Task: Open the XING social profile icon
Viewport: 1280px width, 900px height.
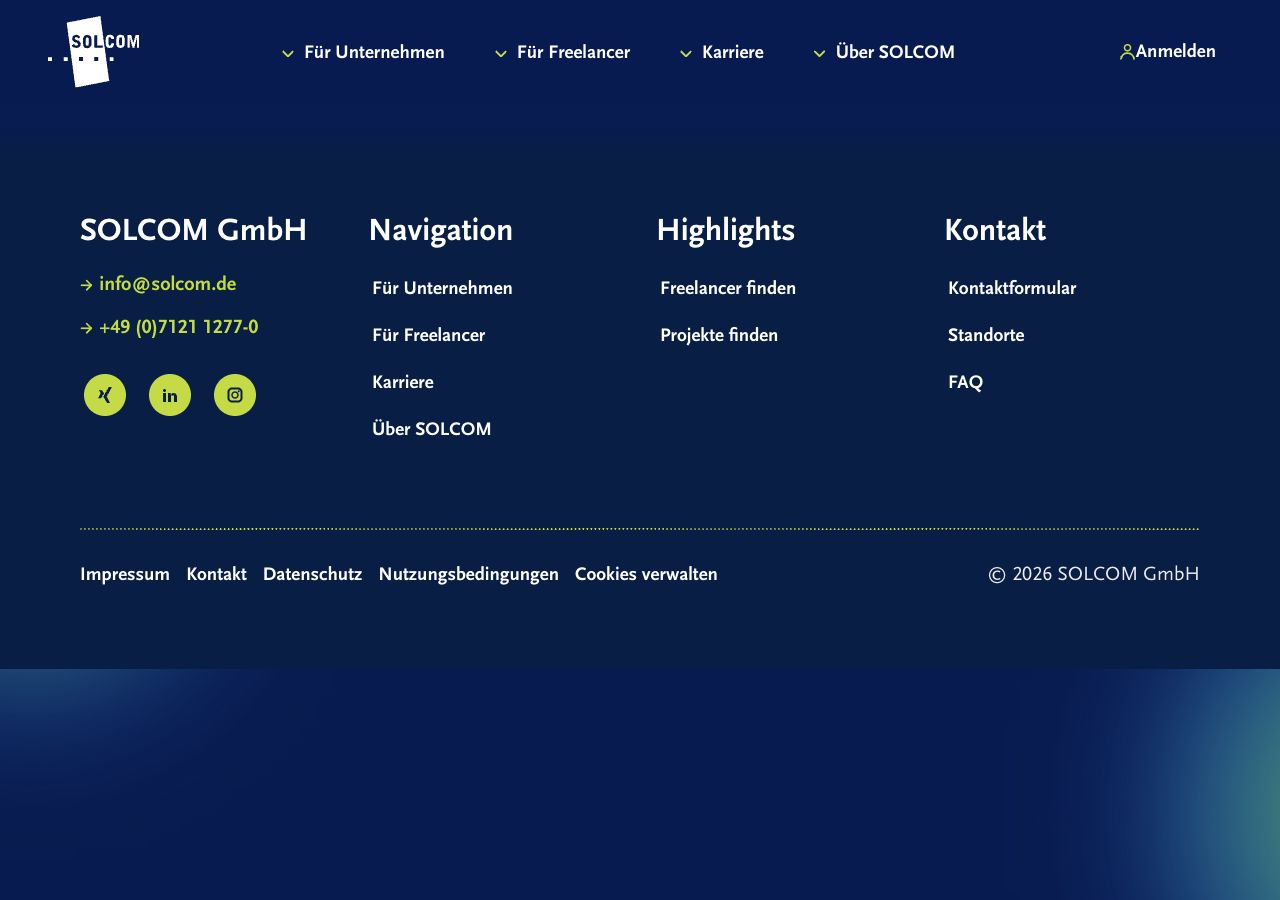Action: click(x=105, y=395)
